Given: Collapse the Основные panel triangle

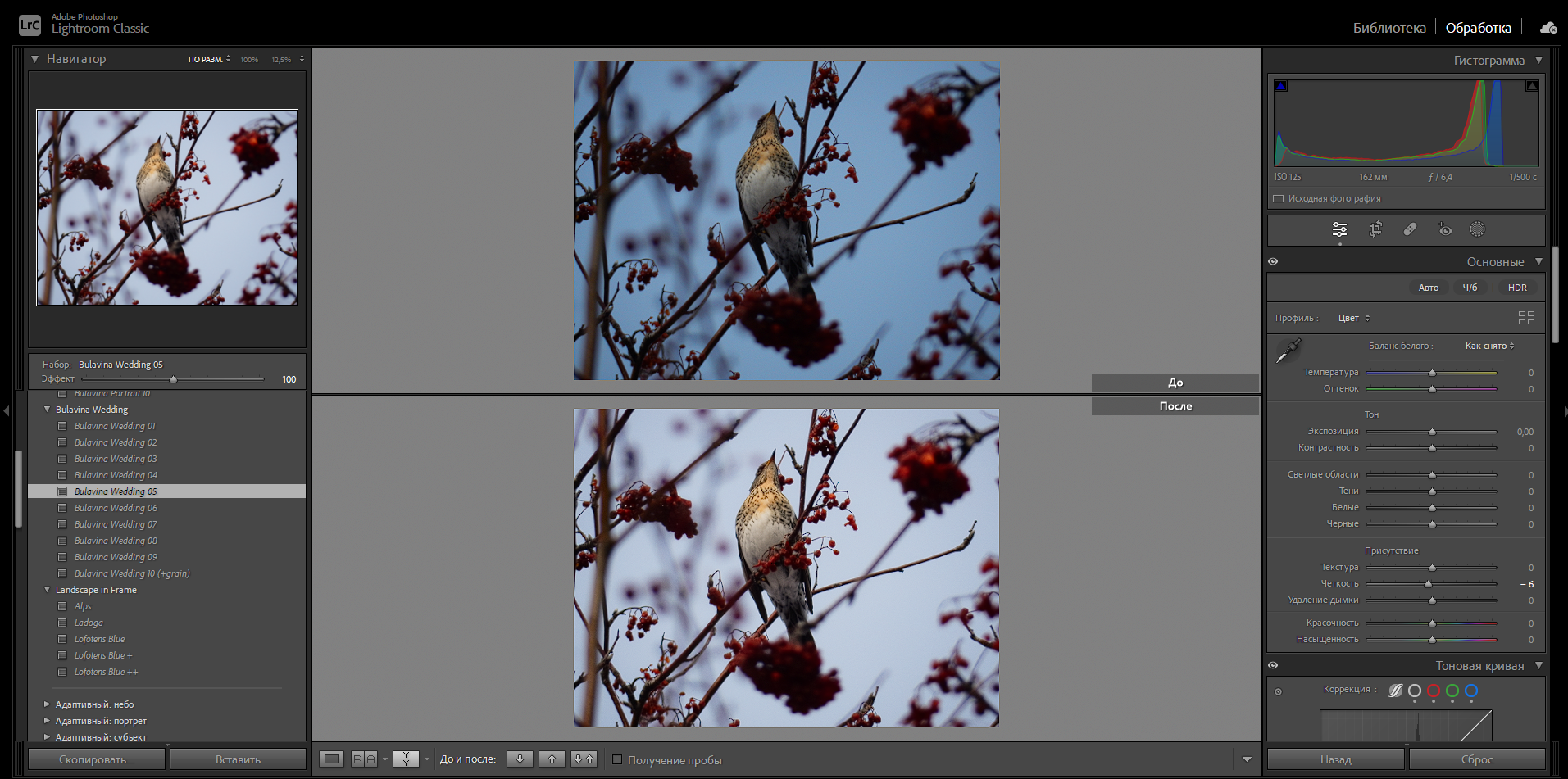Looking at the screenshot, I should pyautogui.click(x=1538, y=262).
